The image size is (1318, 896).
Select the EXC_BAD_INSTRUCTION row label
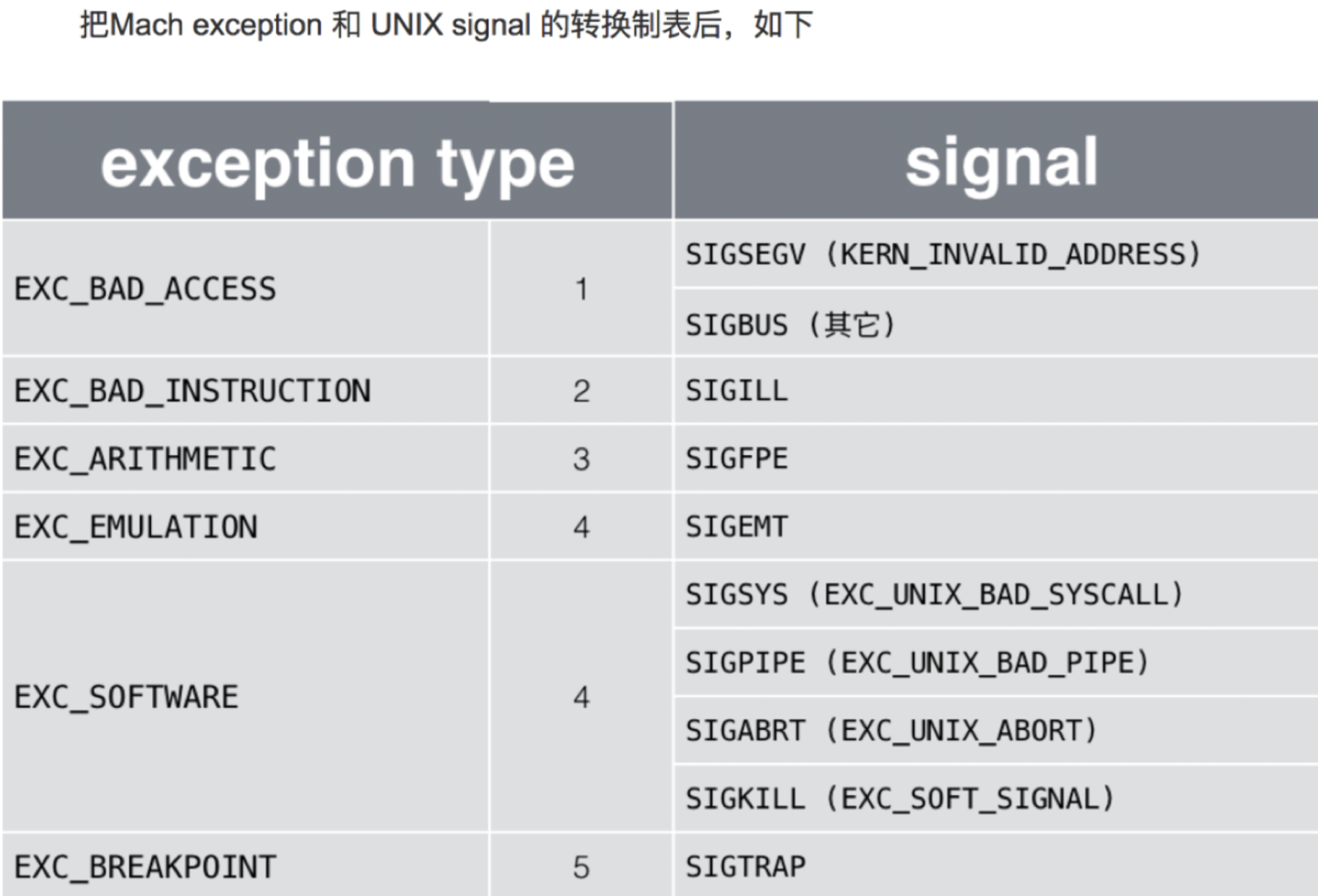245,391
